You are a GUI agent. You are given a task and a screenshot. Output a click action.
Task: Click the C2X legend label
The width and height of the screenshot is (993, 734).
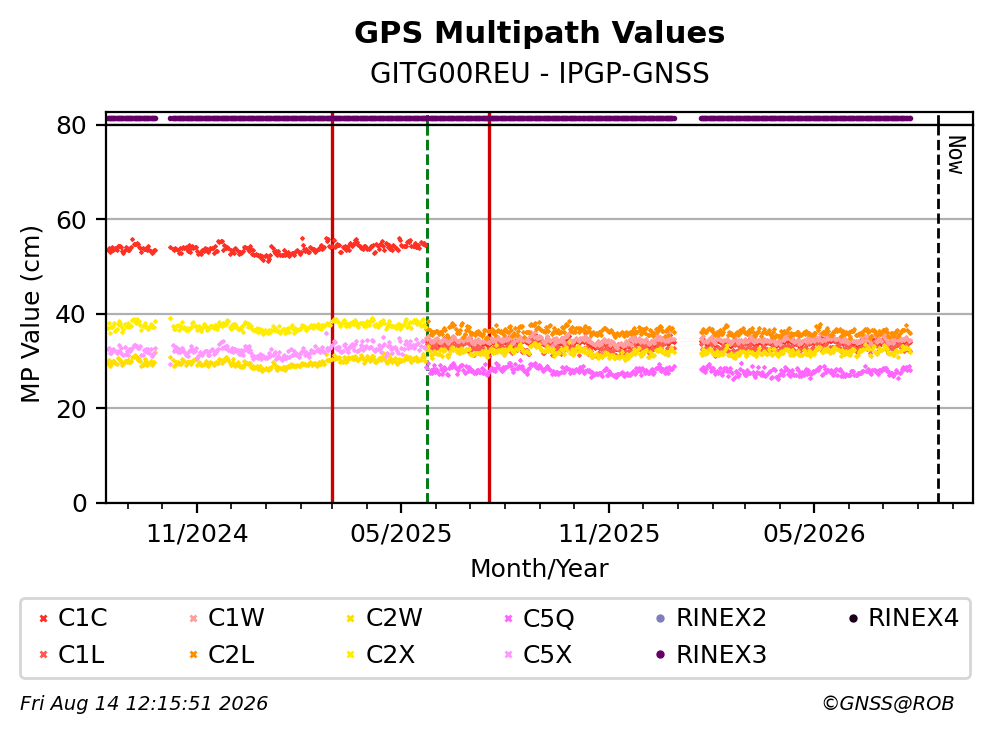[390, 655]
